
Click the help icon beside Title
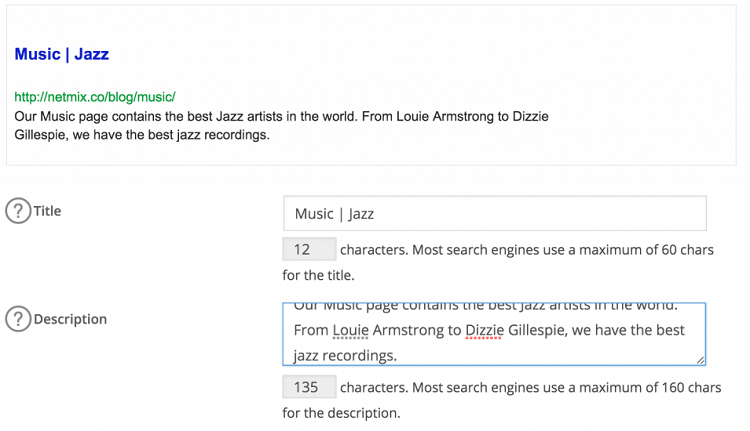(x=18, y=211)
